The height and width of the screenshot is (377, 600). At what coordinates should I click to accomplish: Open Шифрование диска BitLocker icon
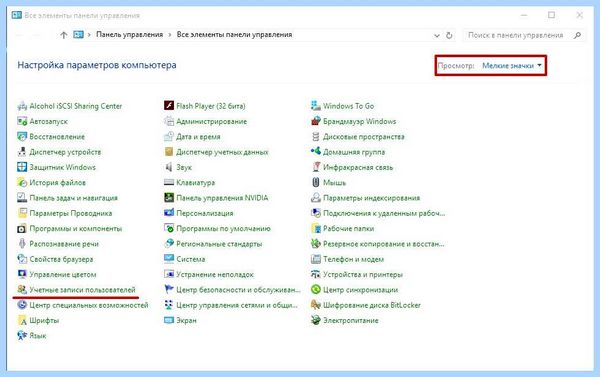point(316,305)
